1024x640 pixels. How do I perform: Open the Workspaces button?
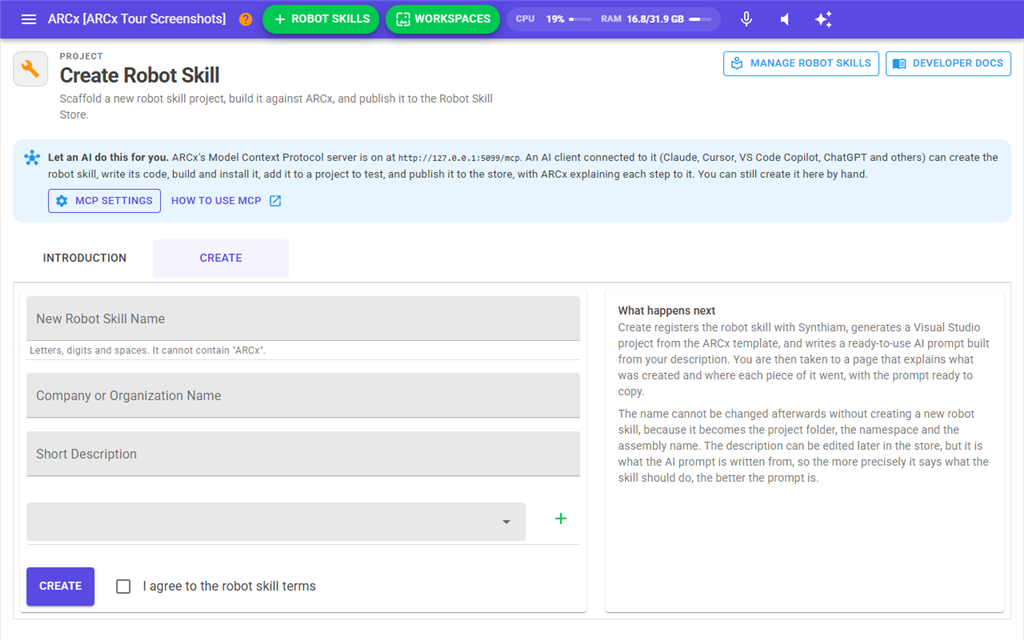pos(443,19)
